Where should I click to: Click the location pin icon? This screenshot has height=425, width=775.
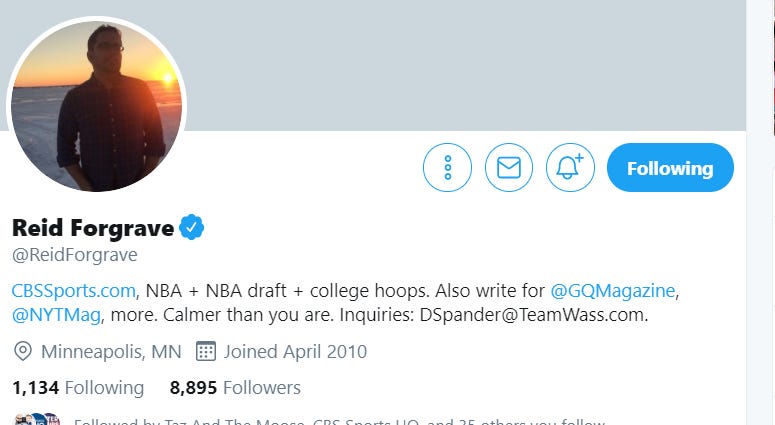tap(23, 351)
